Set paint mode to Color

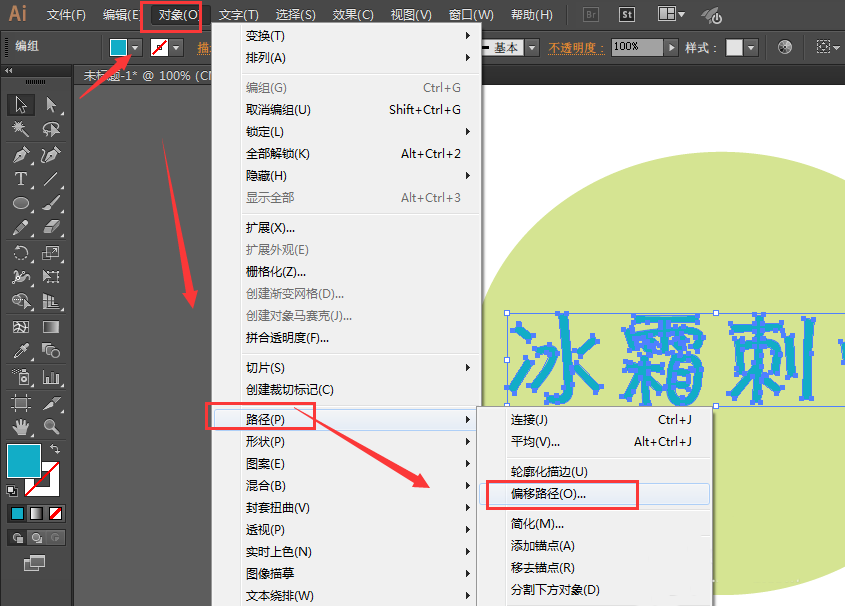(17, 513)
